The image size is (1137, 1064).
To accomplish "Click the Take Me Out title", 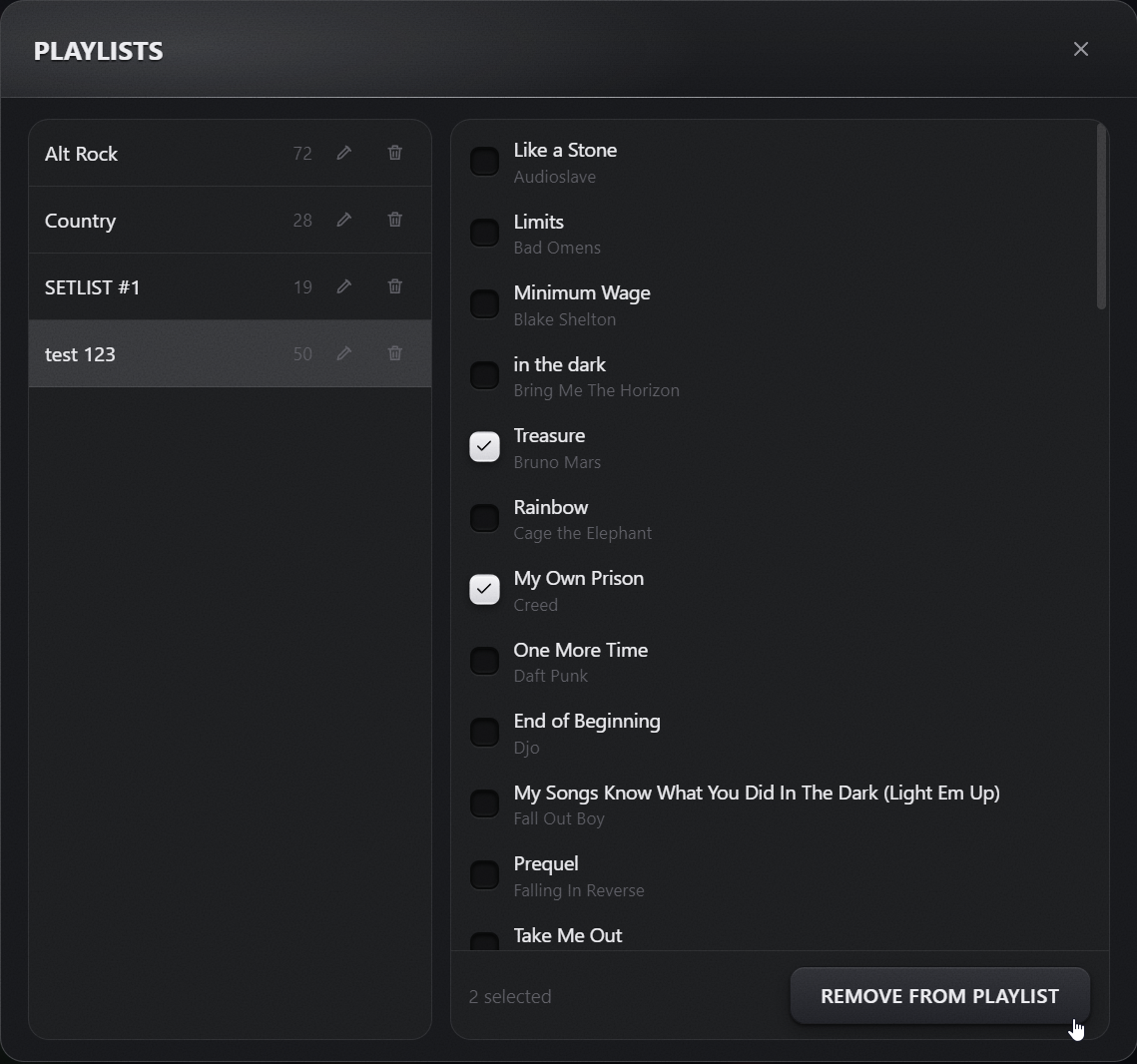I will tap(568, 935).
